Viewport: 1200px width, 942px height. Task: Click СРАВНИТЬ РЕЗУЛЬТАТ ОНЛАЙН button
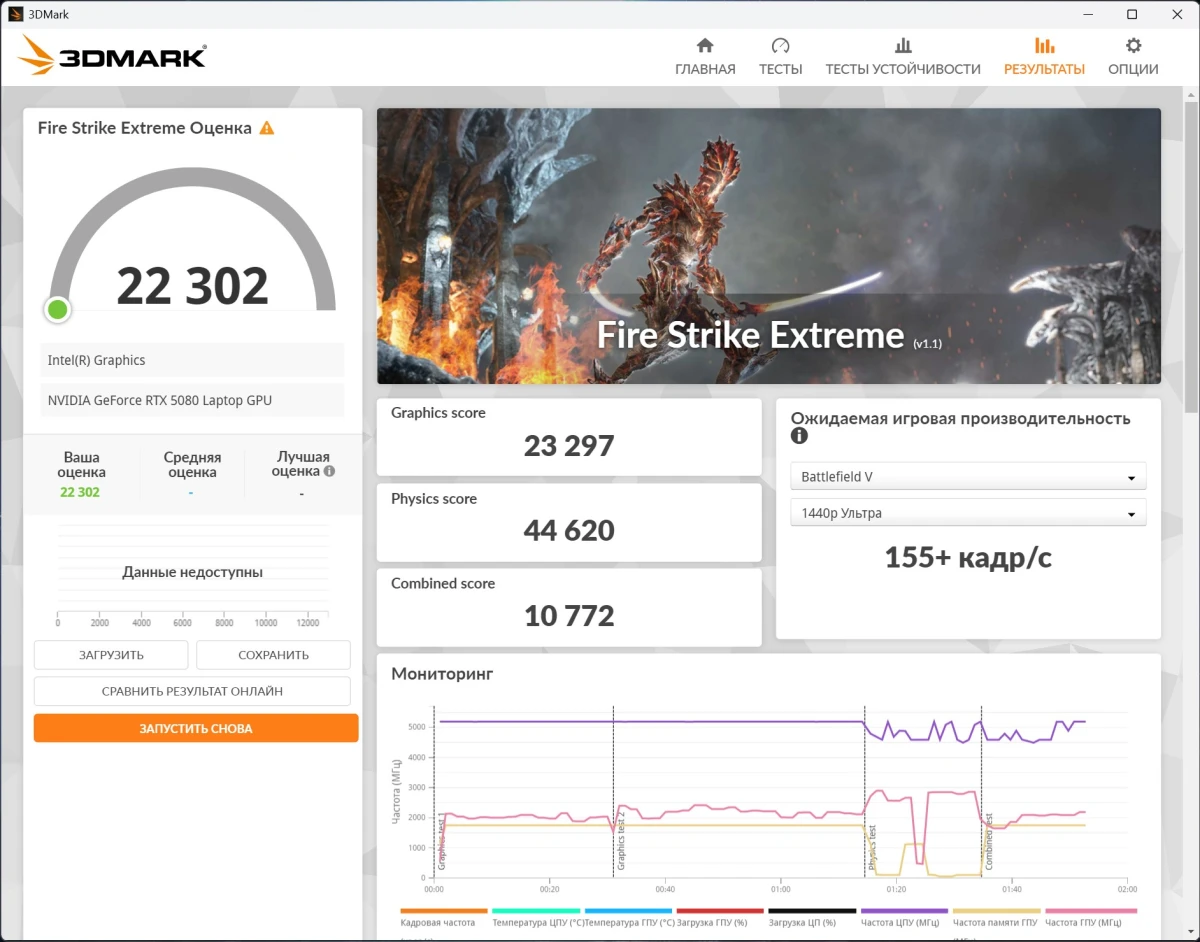click(x=192, y=691)
